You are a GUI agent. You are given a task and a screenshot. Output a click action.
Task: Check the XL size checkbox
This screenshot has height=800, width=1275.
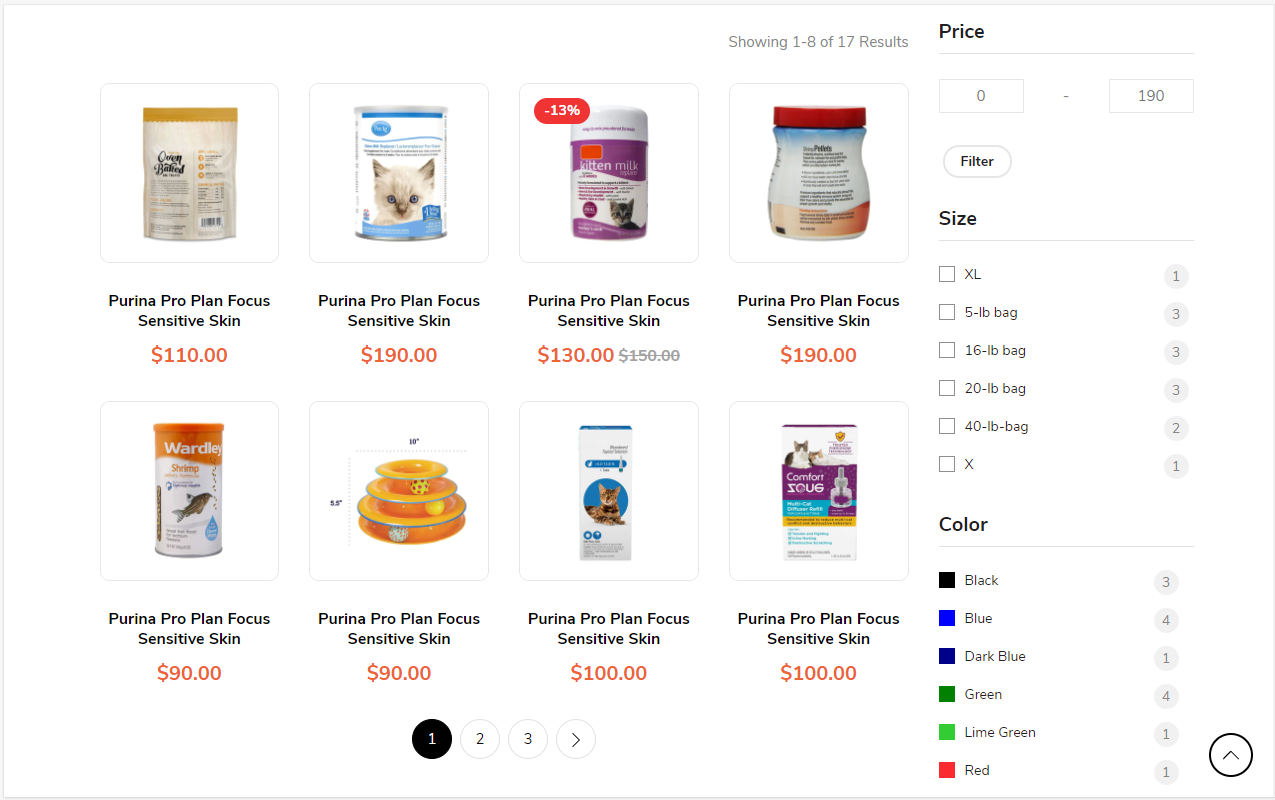947,274
